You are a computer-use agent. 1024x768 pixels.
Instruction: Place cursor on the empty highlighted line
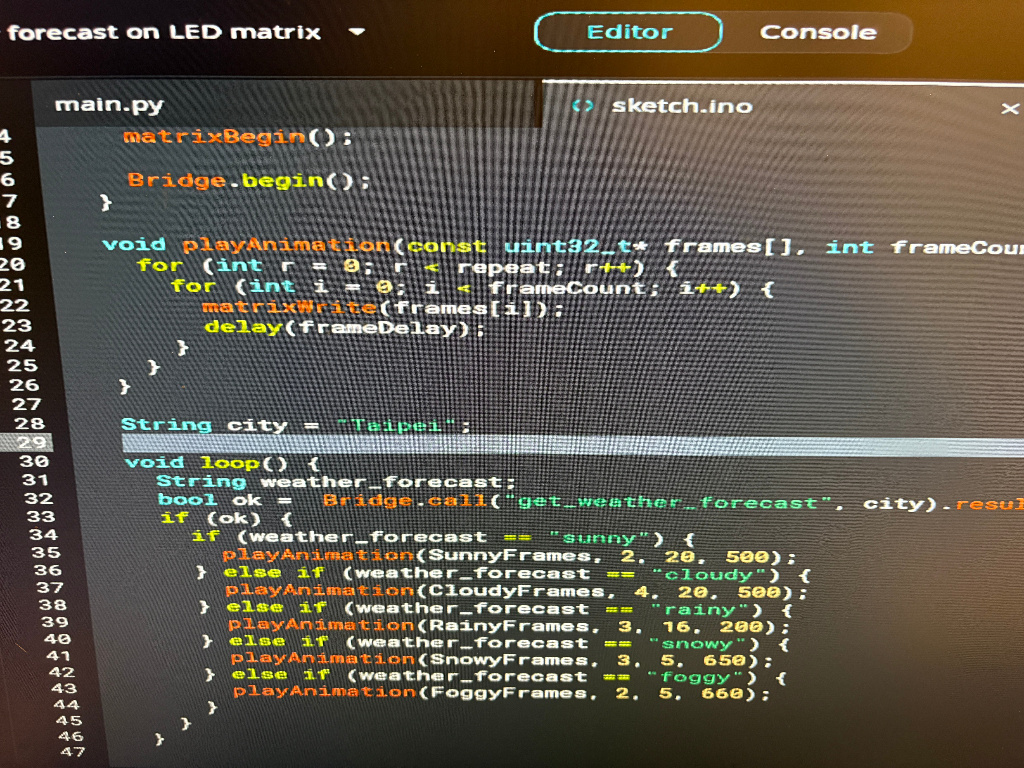pyautogui.click(x=500, y=444)
